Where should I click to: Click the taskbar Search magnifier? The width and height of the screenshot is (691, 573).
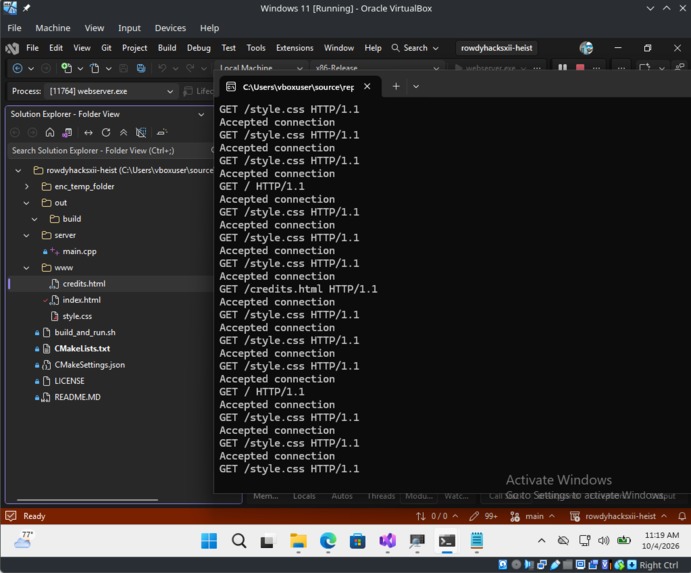239,541
